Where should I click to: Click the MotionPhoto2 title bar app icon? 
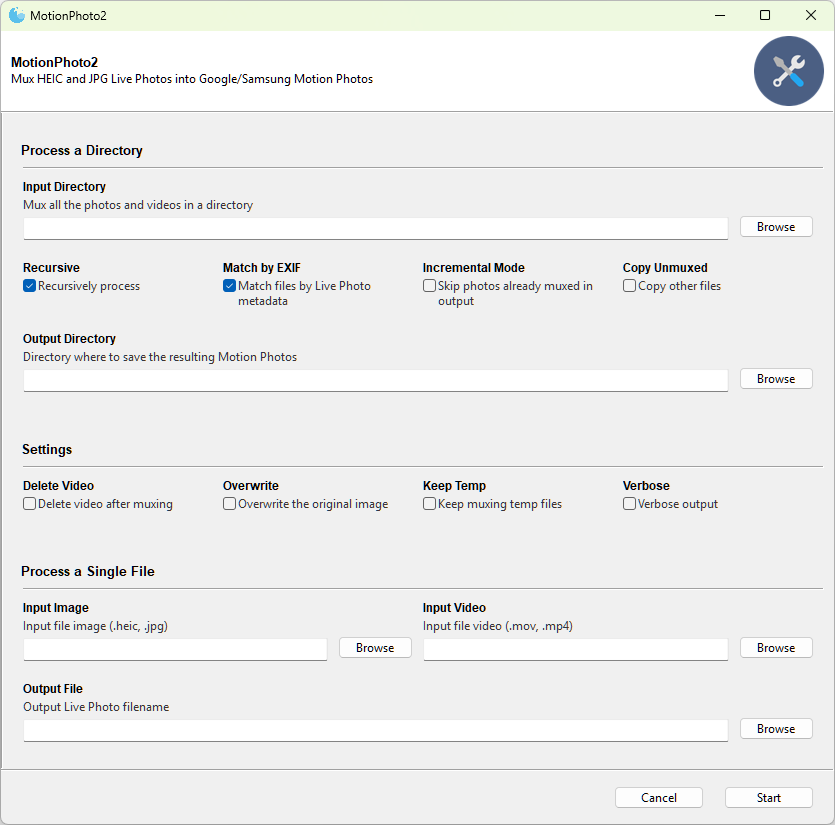coord(17,15)
